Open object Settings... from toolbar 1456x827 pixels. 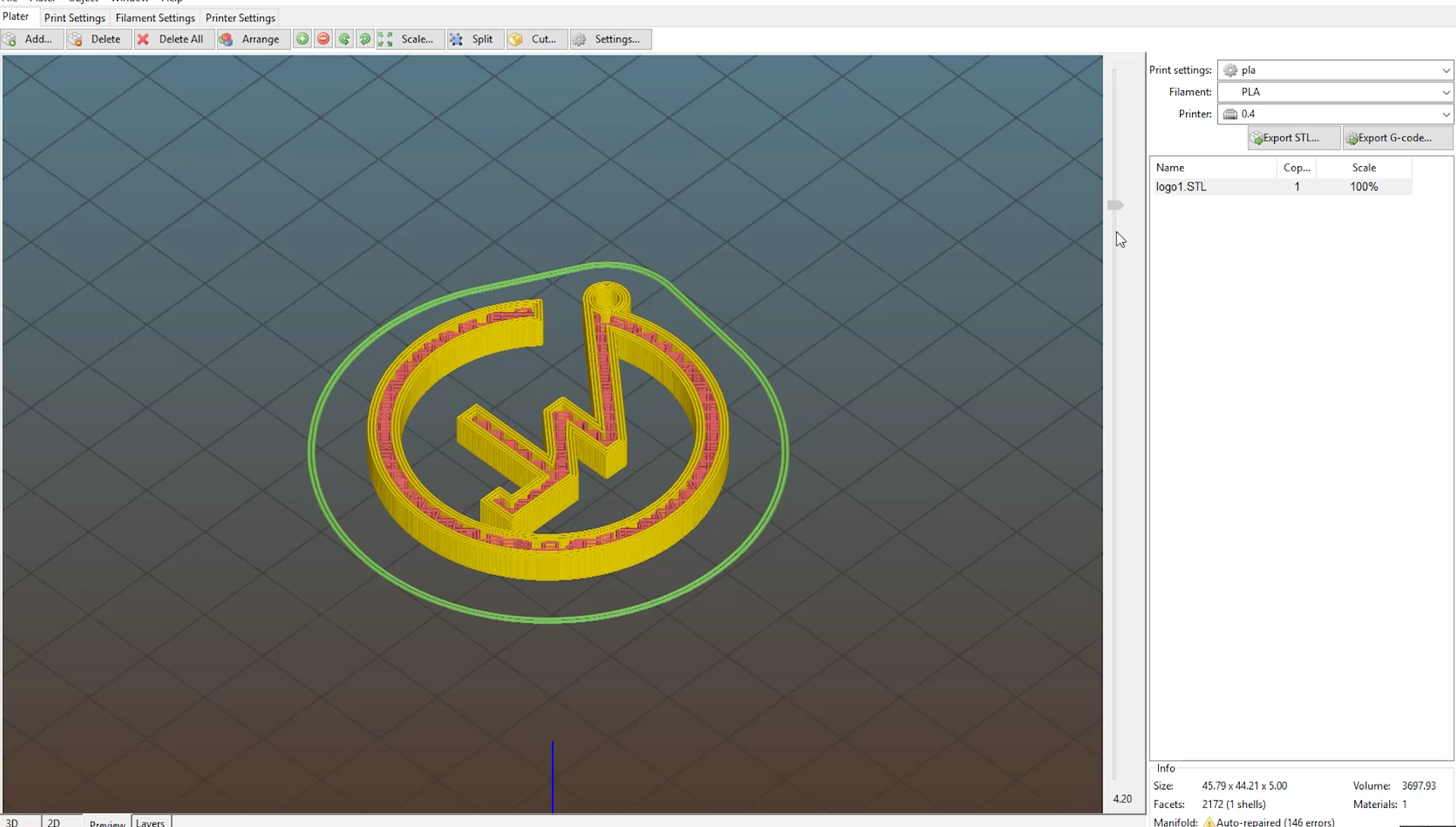[x=610, y=39]
